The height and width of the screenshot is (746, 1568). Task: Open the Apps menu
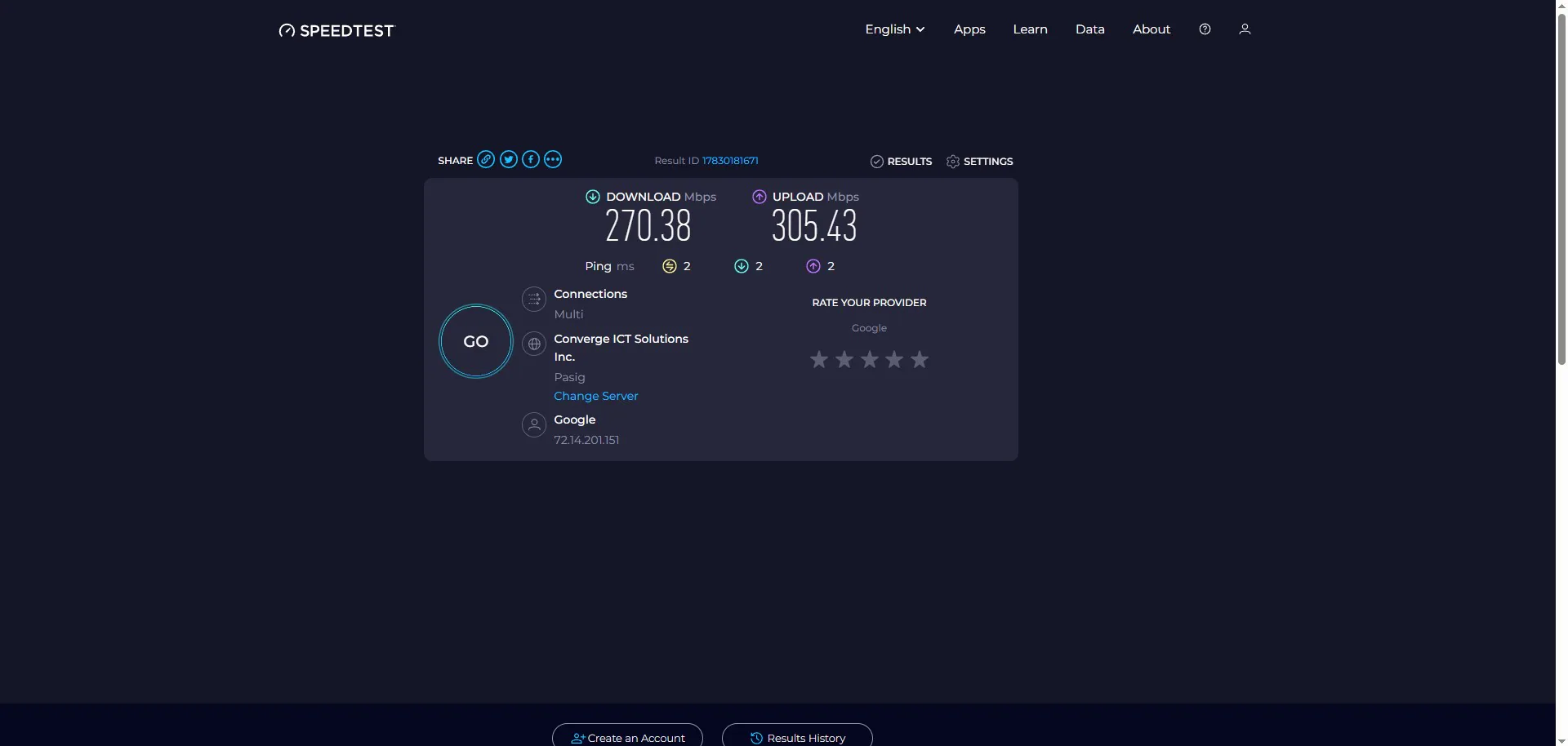[x=969, y=29]
